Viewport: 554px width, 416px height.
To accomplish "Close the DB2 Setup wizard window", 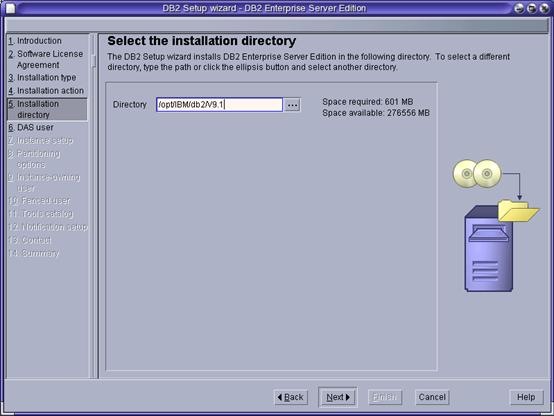I will pos(544,8).
